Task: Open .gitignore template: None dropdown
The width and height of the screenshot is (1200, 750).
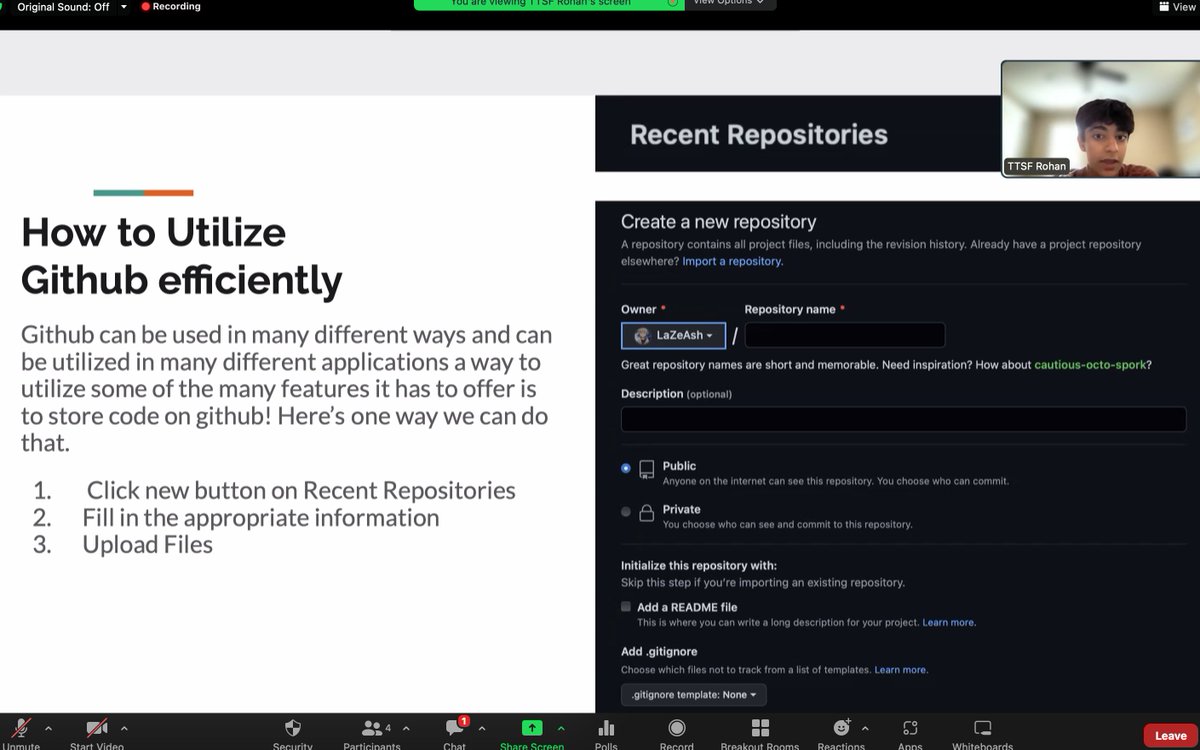Action: pos(694,694)
